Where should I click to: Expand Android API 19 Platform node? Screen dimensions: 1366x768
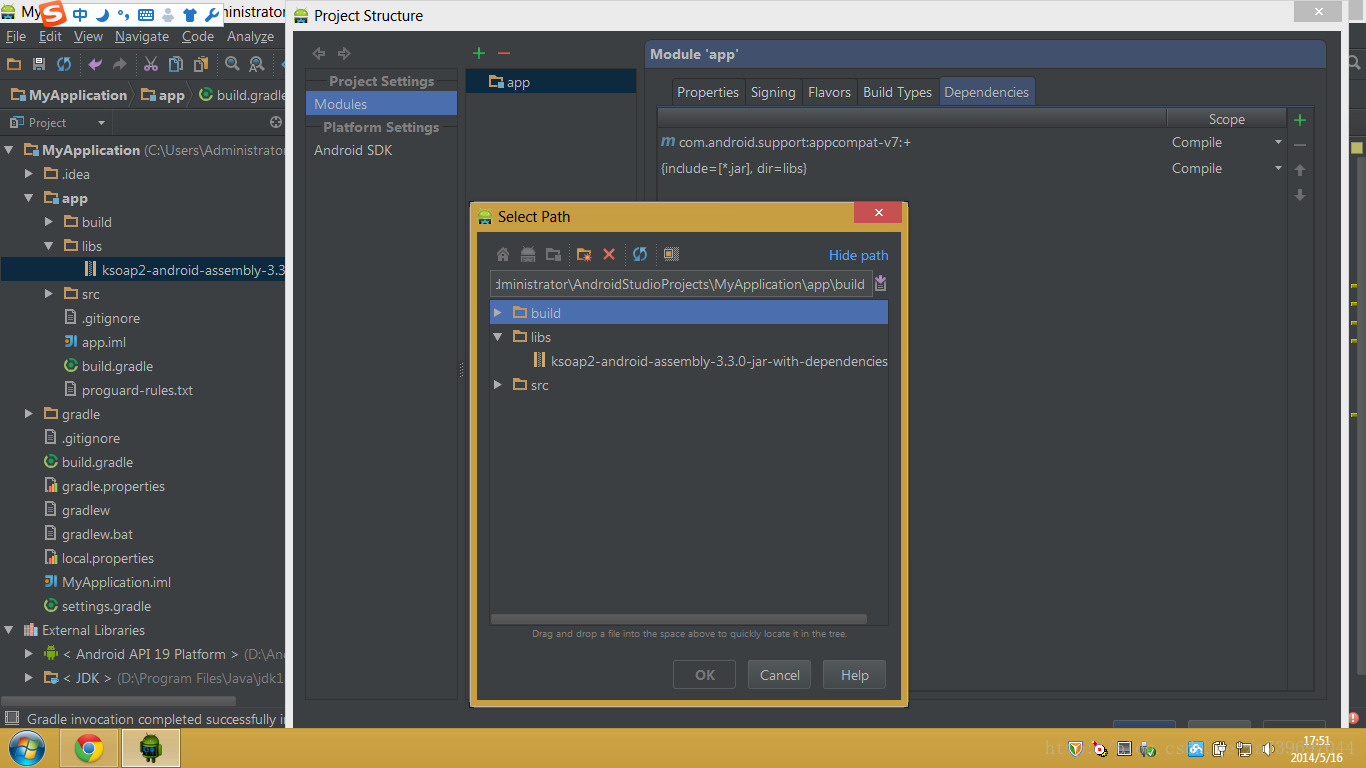tap(29, 654)
